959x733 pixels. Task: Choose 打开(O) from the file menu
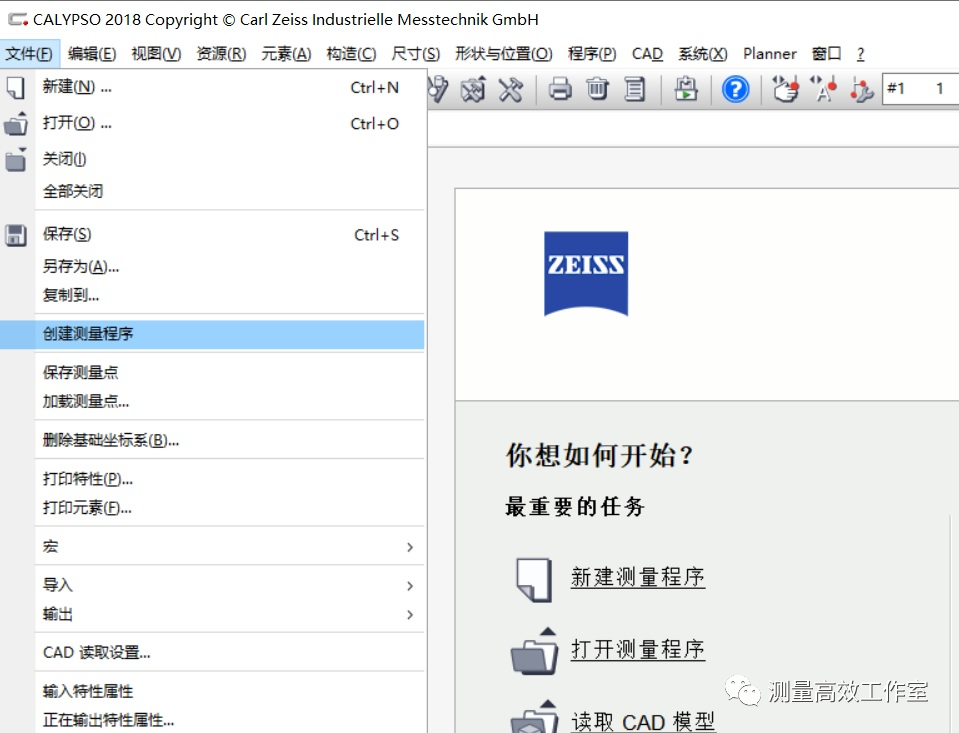click(x=212, y=124)
